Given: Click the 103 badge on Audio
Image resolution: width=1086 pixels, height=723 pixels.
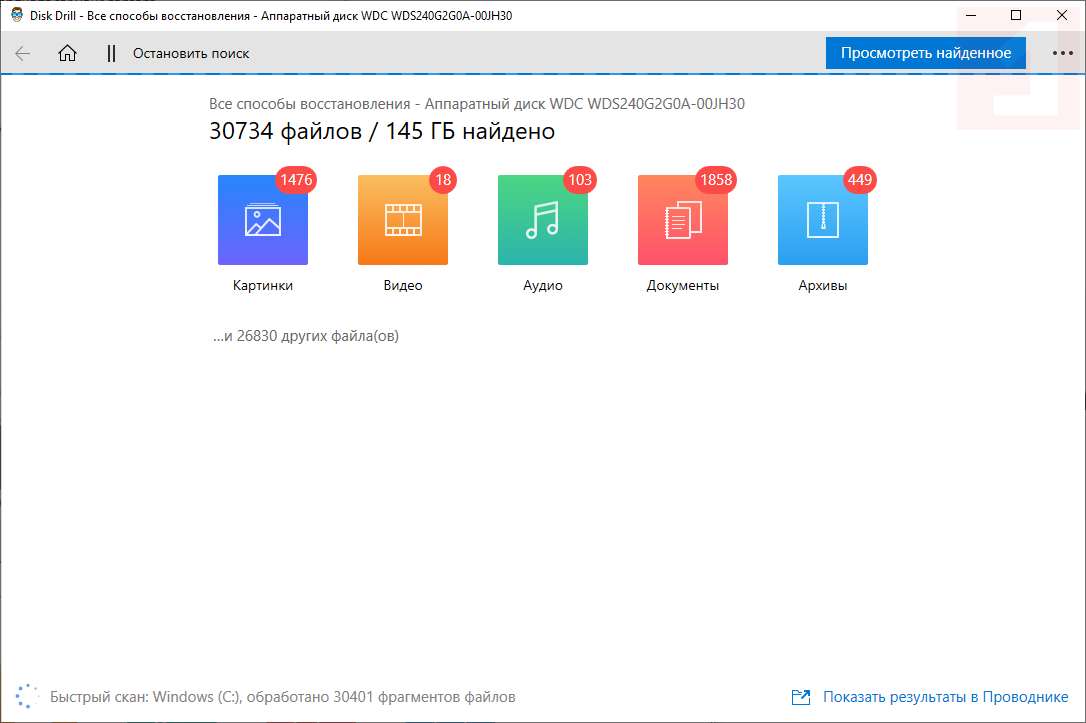Looking at the screenshot, I should (x=580, y=180).
